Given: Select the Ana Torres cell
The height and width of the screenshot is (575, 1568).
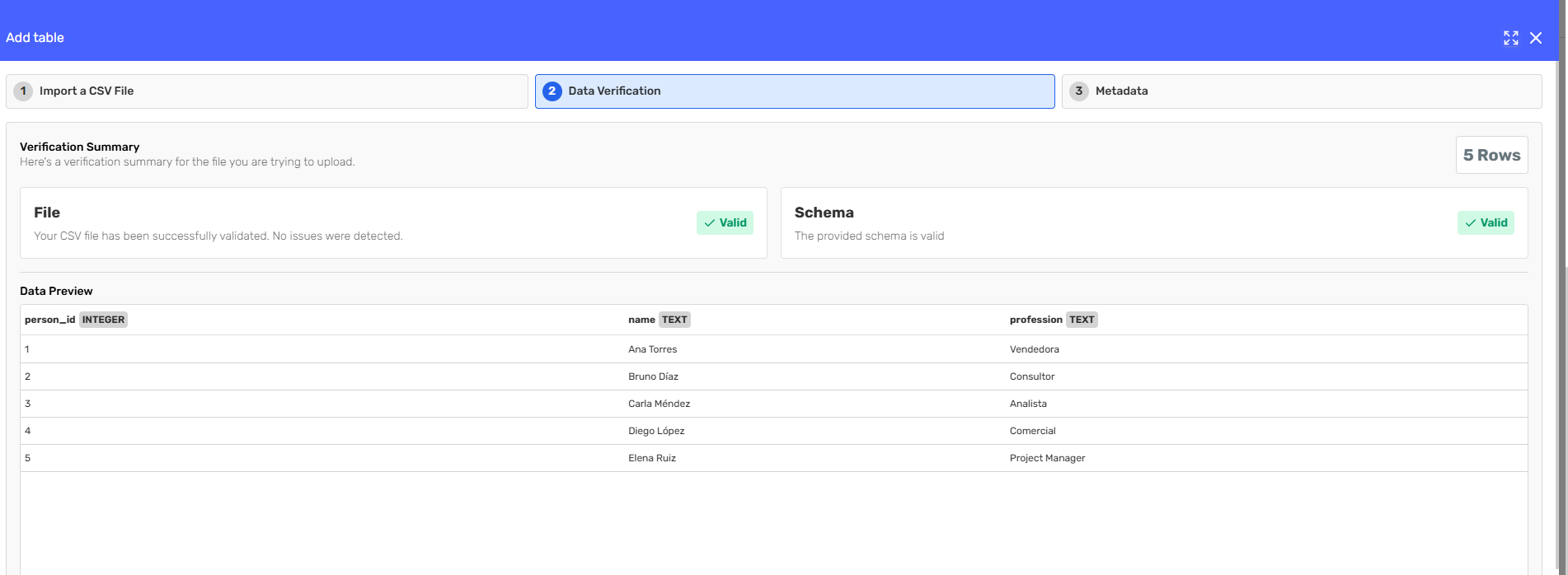Looking at the screenshot, I should [x=652, y=349].
